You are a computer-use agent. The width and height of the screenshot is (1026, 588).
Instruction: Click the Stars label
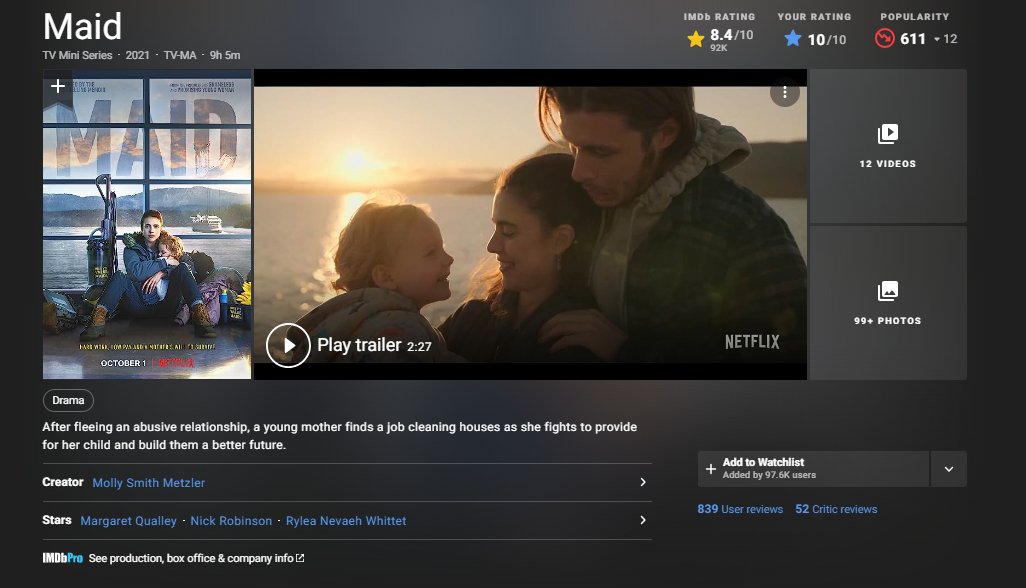[x=57, y=520]
